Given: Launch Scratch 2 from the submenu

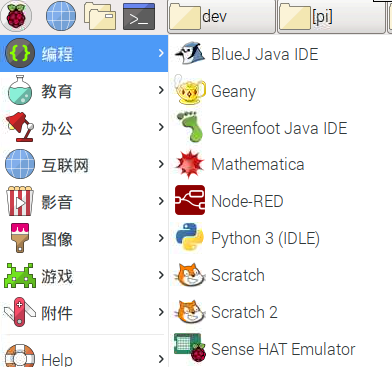Looking at the screenshot, I should (x=280, y=312).
